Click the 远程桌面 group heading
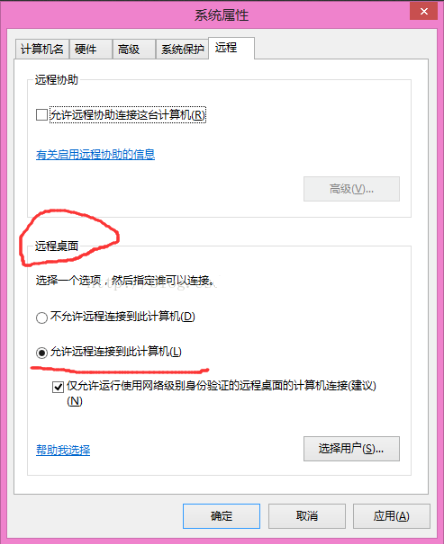The width and height of the screenshot is (444, 544). pos(57,246)
